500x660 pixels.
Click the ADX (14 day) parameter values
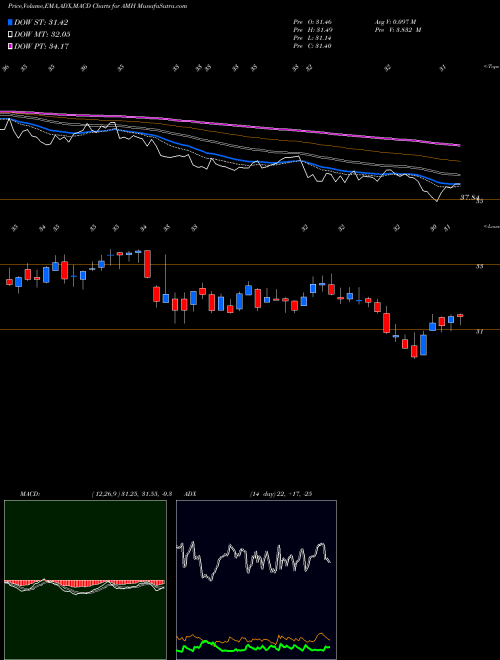[x=281, y=494]
